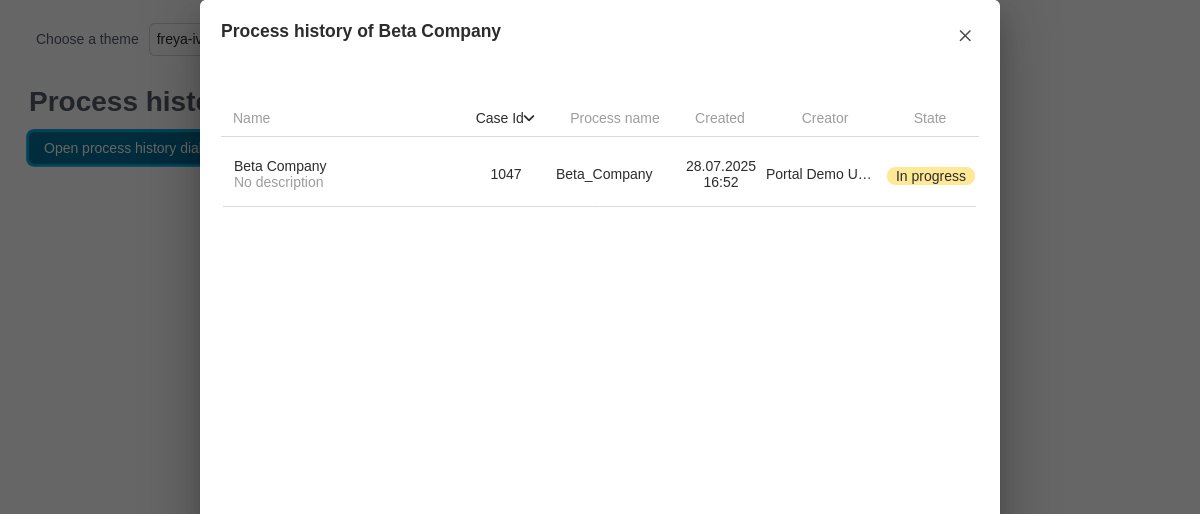The height and width of the screenshot is (514, 1200).
Task: Sort by State column header
Action: [x=929, y=118]
